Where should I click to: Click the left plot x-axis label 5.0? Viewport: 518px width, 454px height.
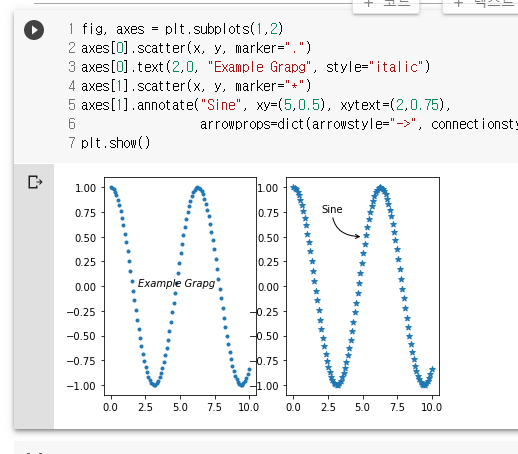coord(180,407)
